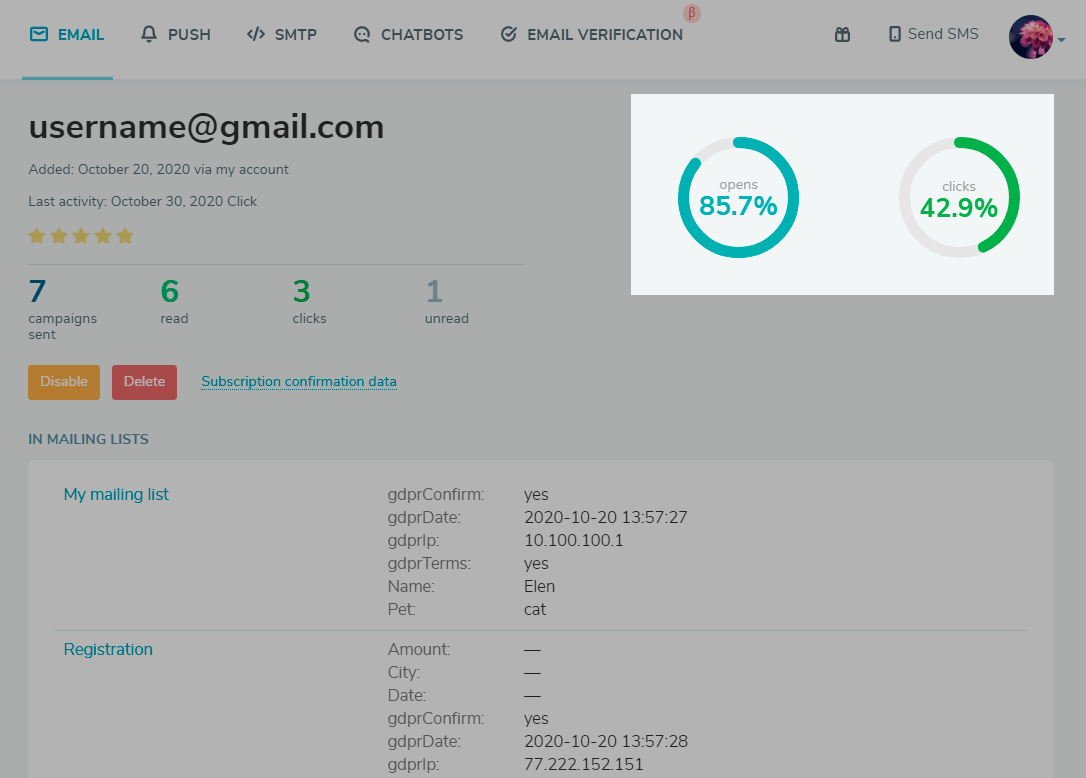The height and width of the screenshot is (778, 1086).
Task: Open the Registration mailing list link
Action: coord(108,649)
